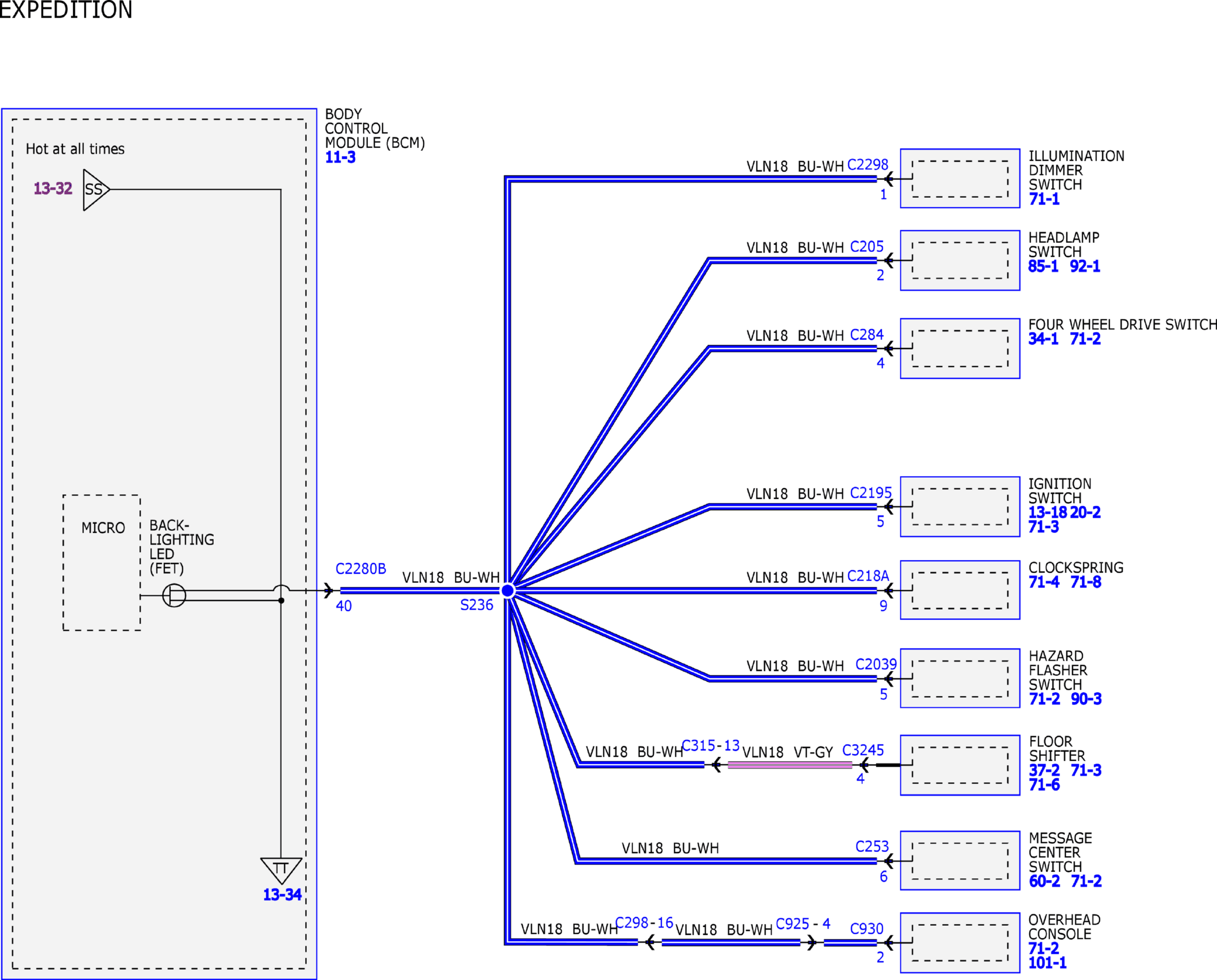
Task: Click the "EXPEDITION" title text
Action: point(66,10)
